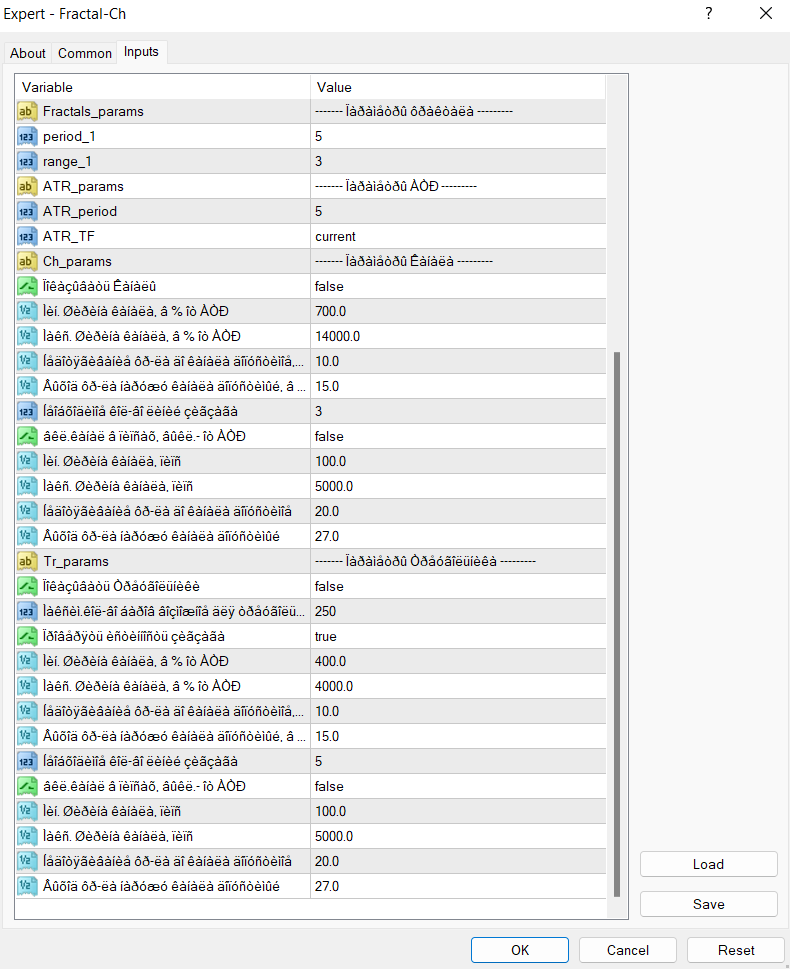Click the Reset button
790x969 pixels.
point(736,950)
